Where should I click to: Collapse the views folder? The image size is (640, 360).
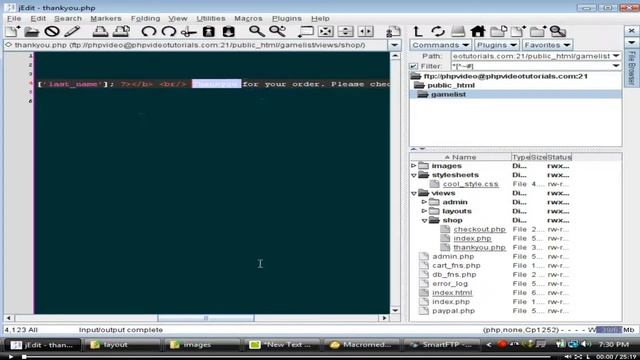[413, 193]
